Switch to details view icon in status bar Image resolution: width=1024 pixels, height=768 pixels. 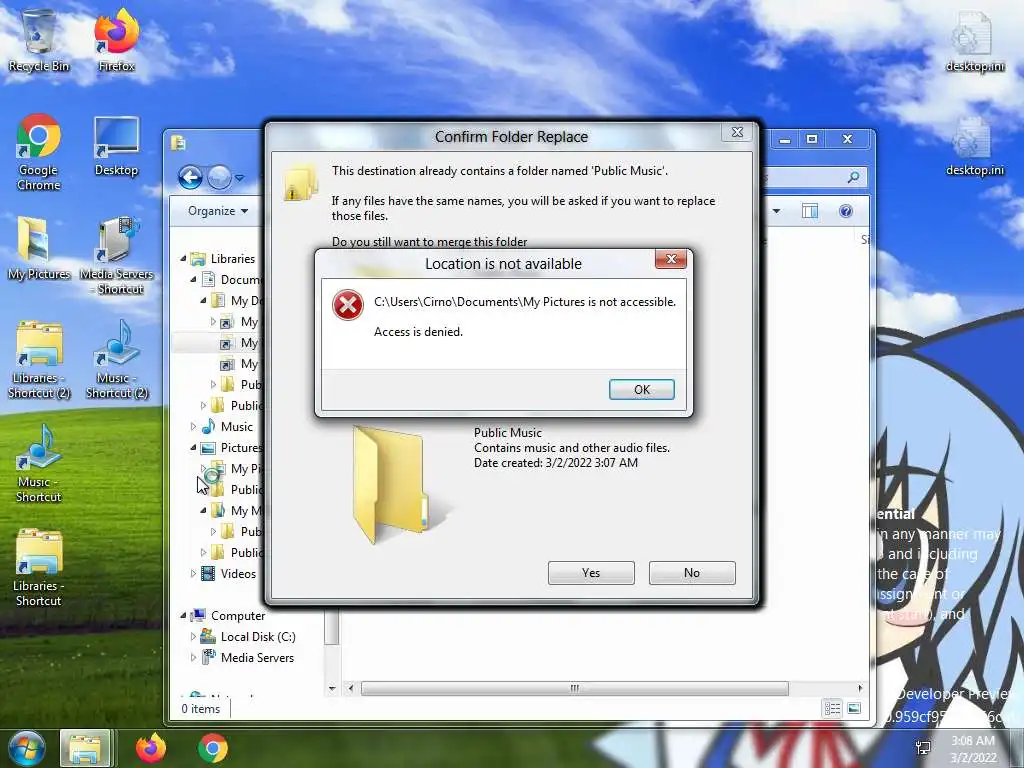tap(832, 709)
